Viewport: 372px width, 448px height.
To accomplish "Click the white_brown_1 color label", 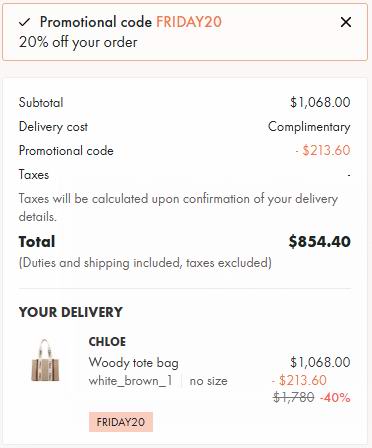I will [x=130, y=380].
